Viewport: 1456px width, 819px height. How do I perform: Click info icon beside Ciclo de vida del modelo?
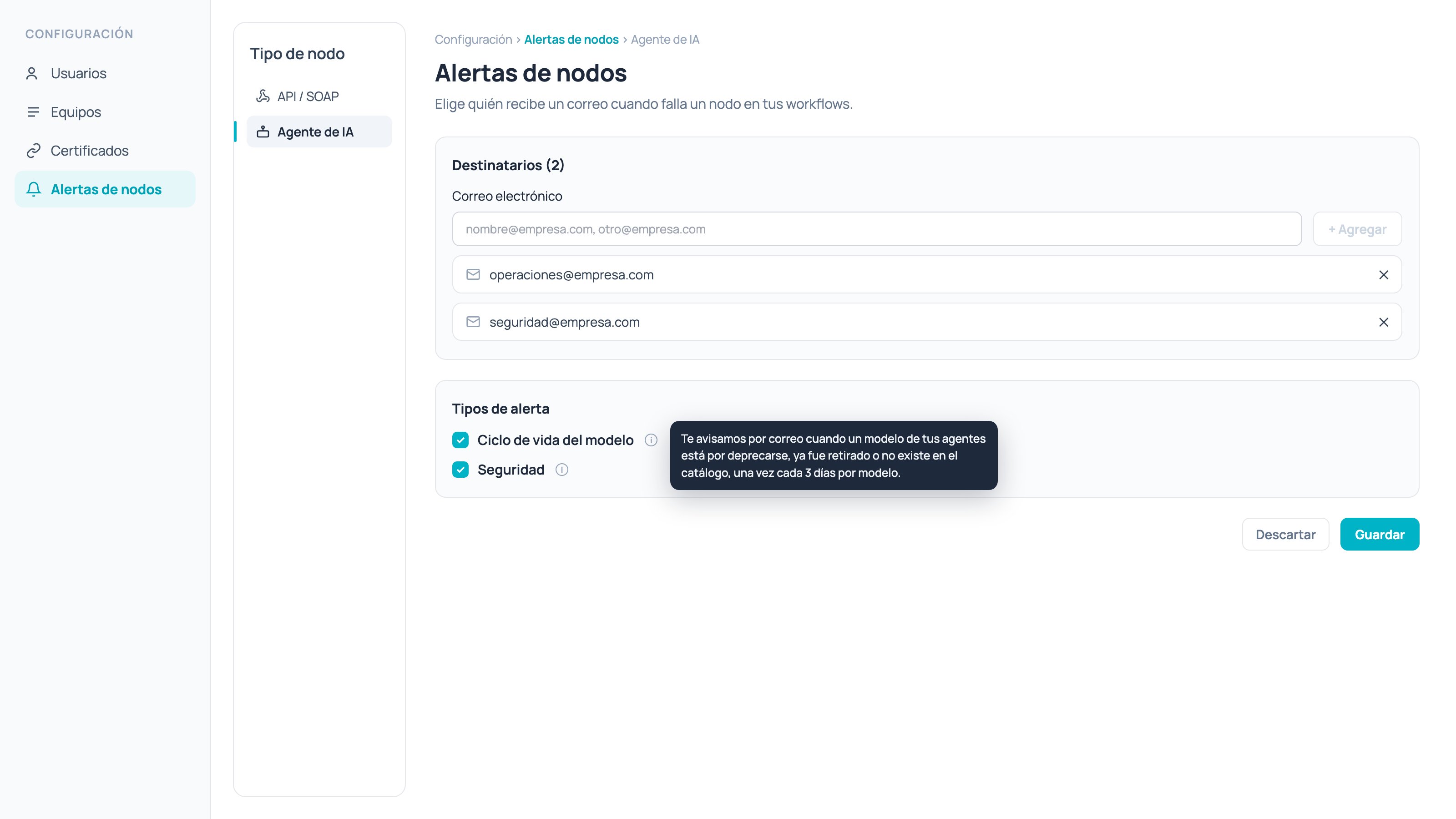651,440
